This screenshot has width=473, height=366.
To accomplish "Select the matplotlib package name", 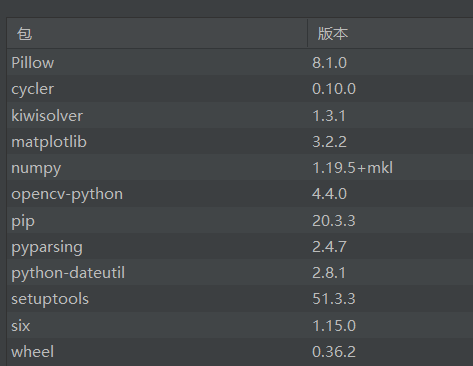I will click(49, 142).
